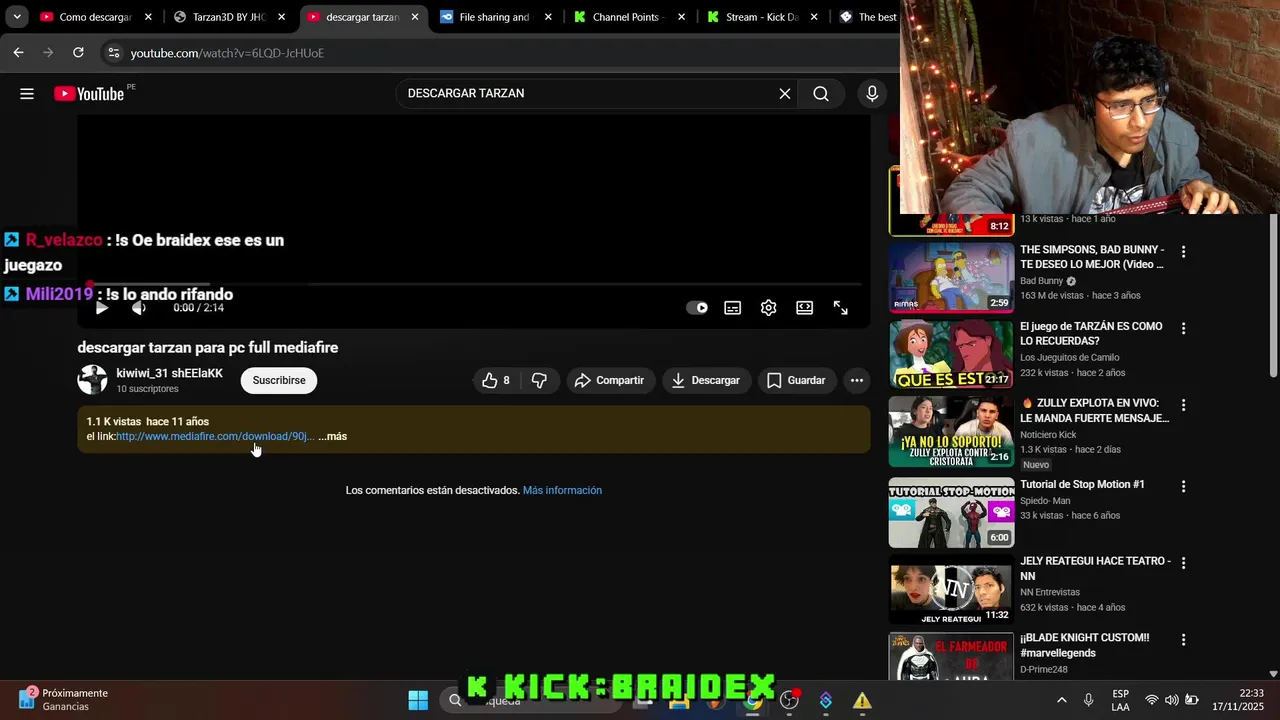Switch to Como descargar tab
Screen dimensions: 1280x720
[96, 17]
